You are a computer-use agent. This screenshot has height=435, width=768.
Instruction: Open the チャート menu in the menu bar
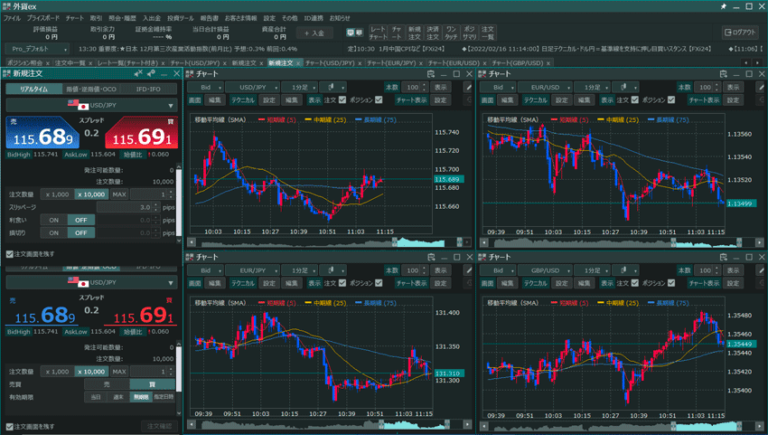point(74,18)
